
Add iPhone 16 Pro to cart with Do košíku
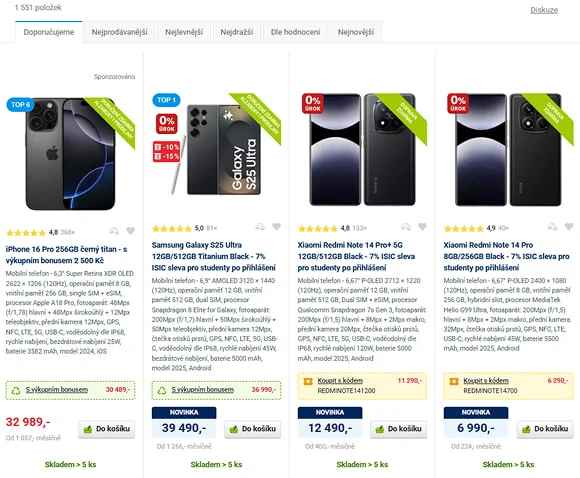click(x=107, y=429)
